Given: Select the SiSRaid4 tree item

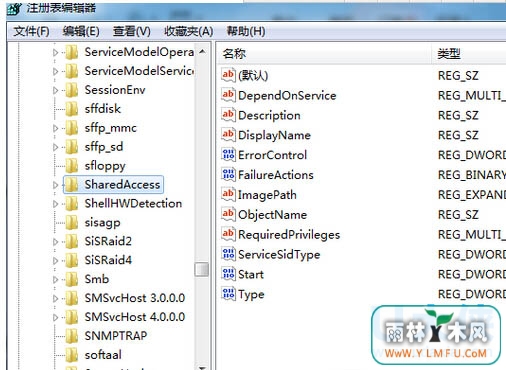Looking at the screenshot, I should pyautogui.click(x=108, y=260).
